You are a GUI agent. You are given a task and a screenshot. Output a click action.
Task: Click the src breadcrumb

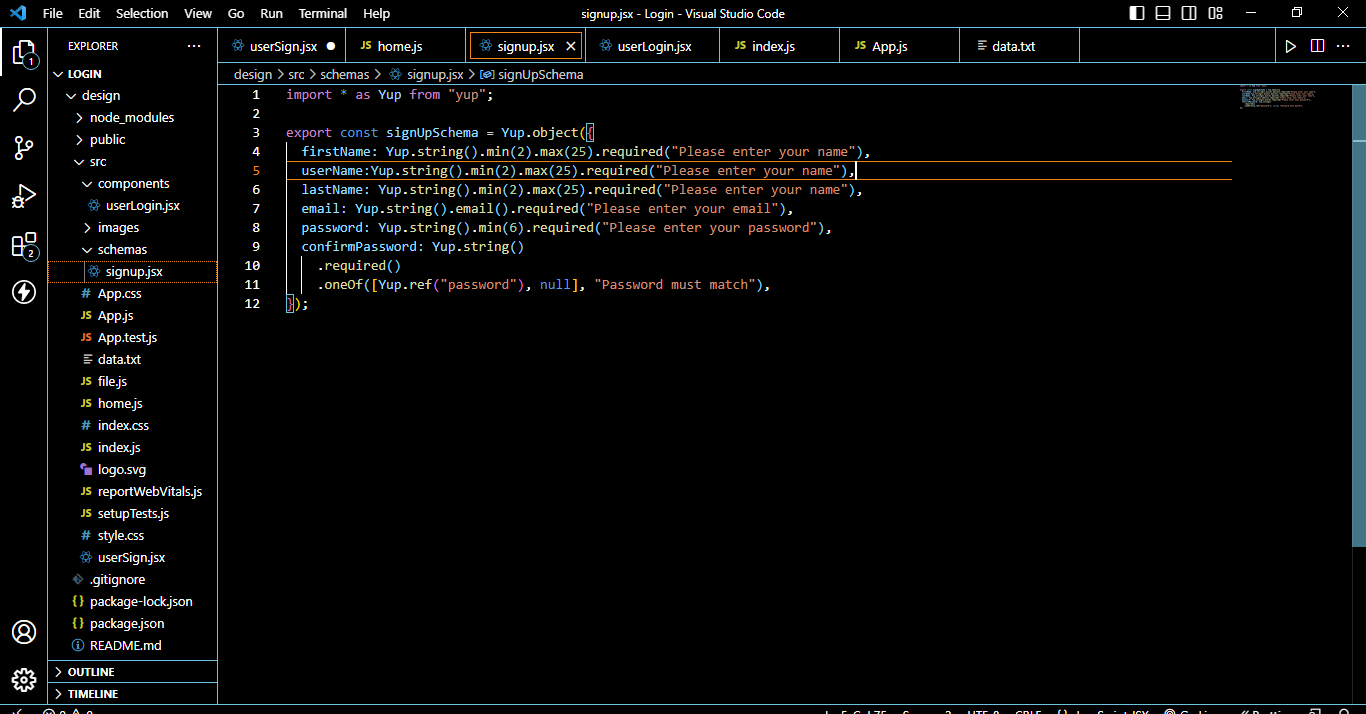point(296,74)
